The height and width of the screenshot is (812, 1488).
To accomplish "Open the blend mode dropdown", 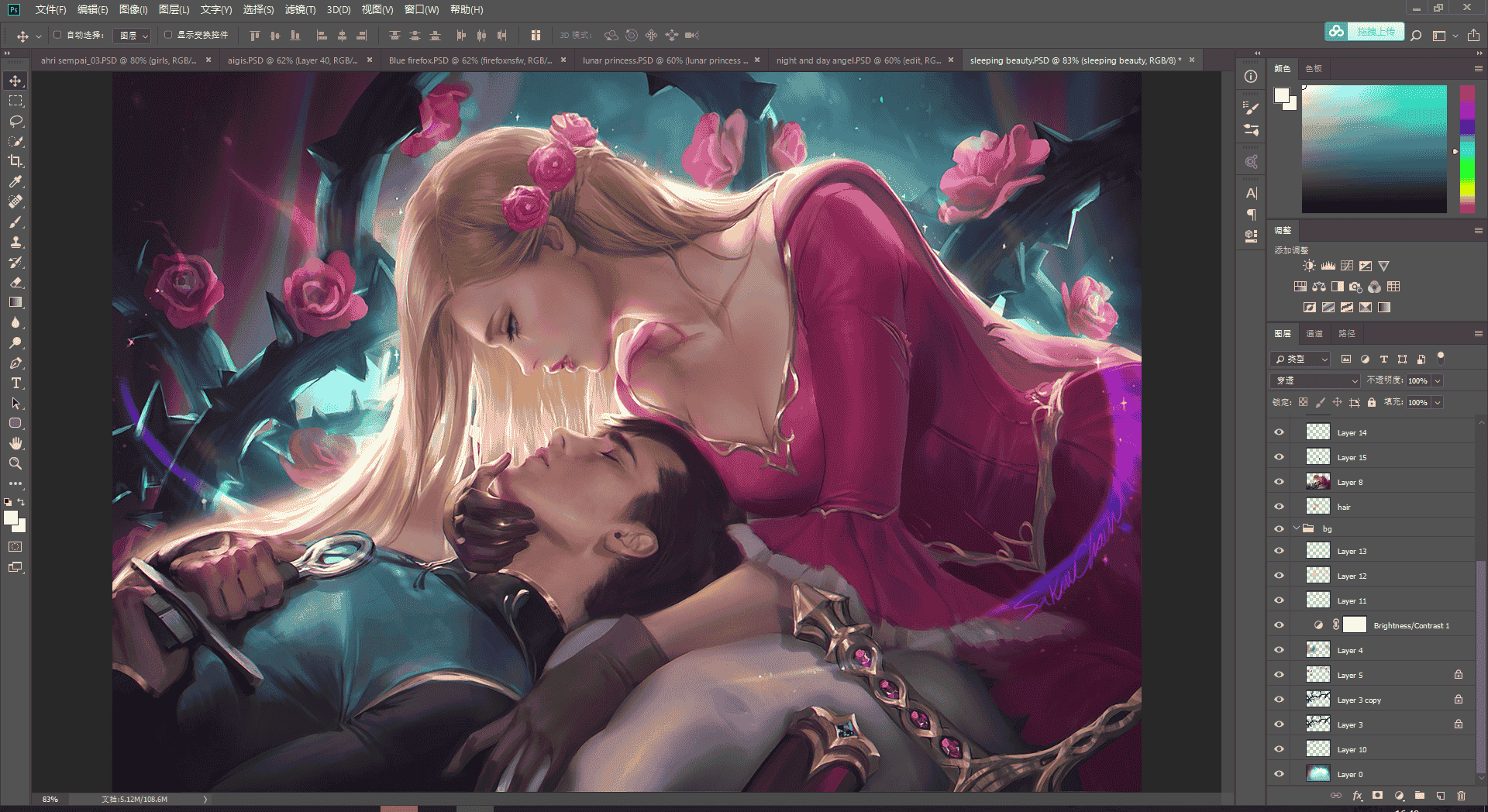I will [1315, 380].
